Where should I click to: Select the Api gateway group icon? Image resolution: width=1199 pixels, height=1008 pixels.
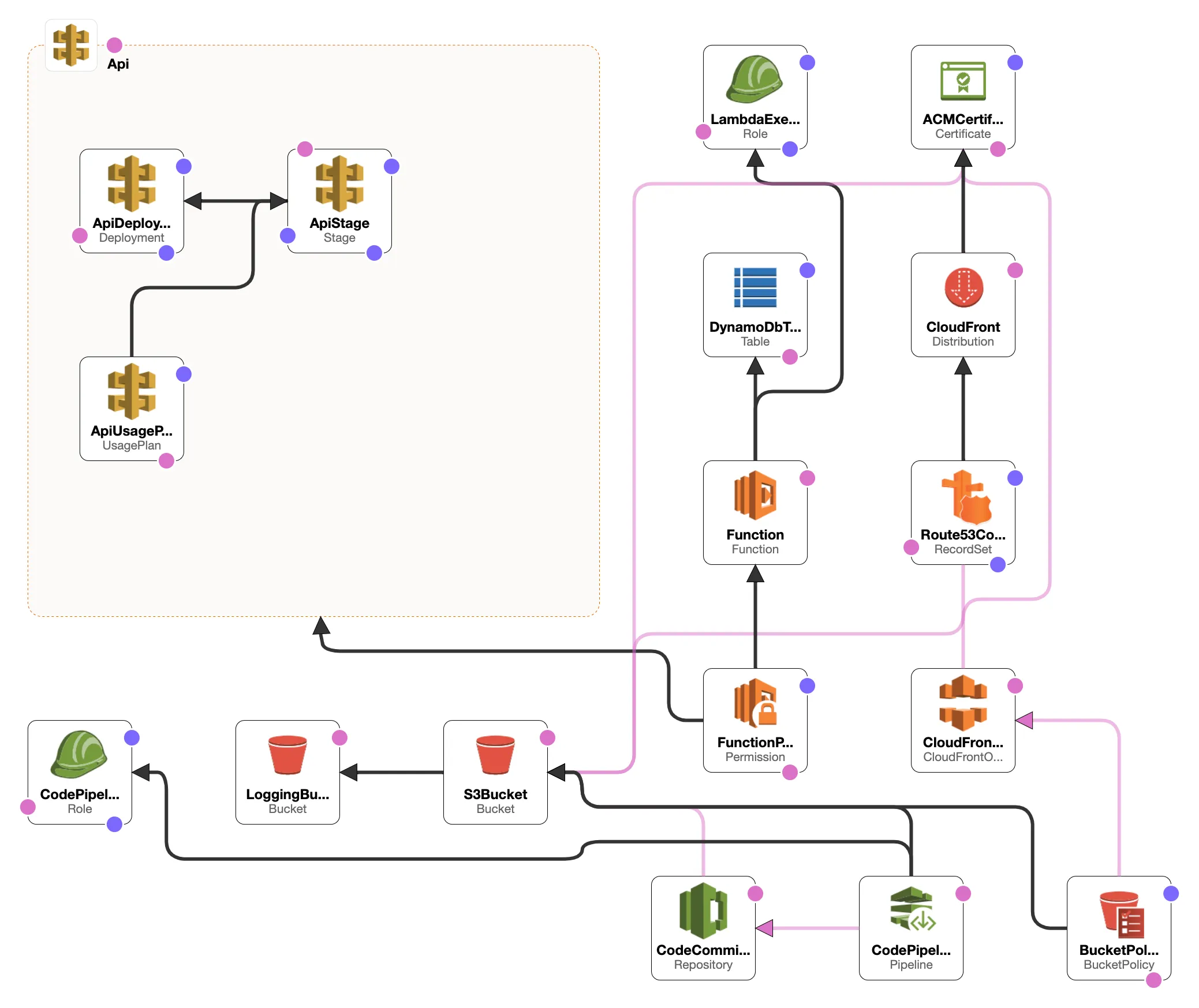[71, 45]
